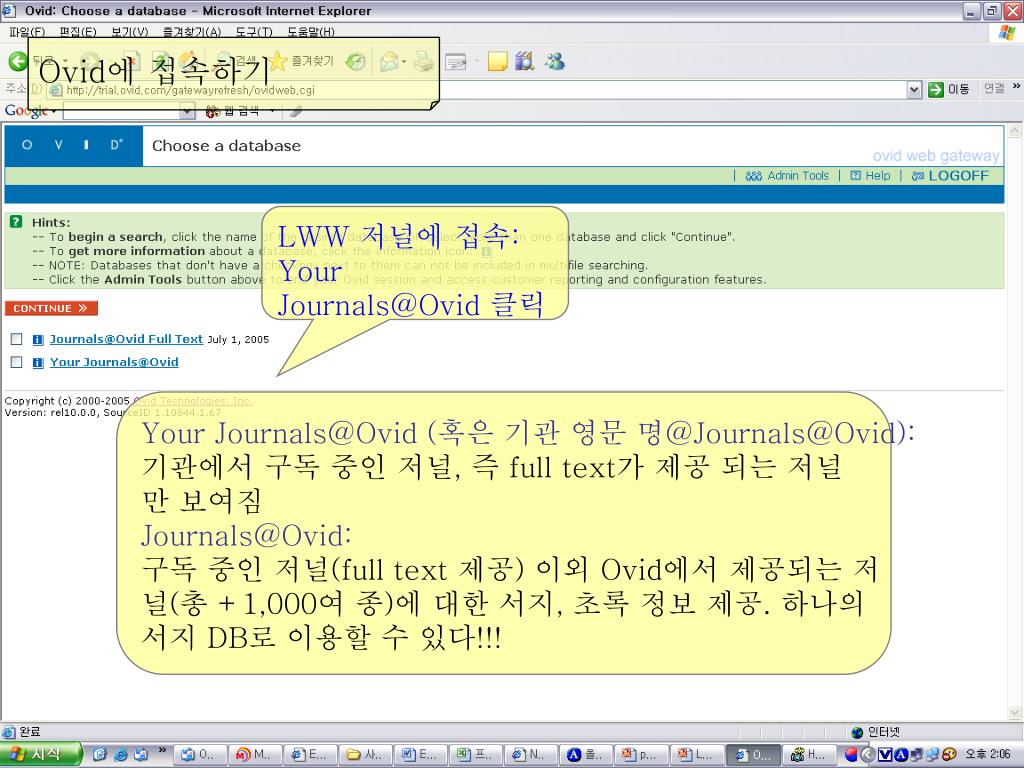Screen dimensions: 1024x768
Task: Click the Mail envelope toolbar icon
Action: coord(389,61)
